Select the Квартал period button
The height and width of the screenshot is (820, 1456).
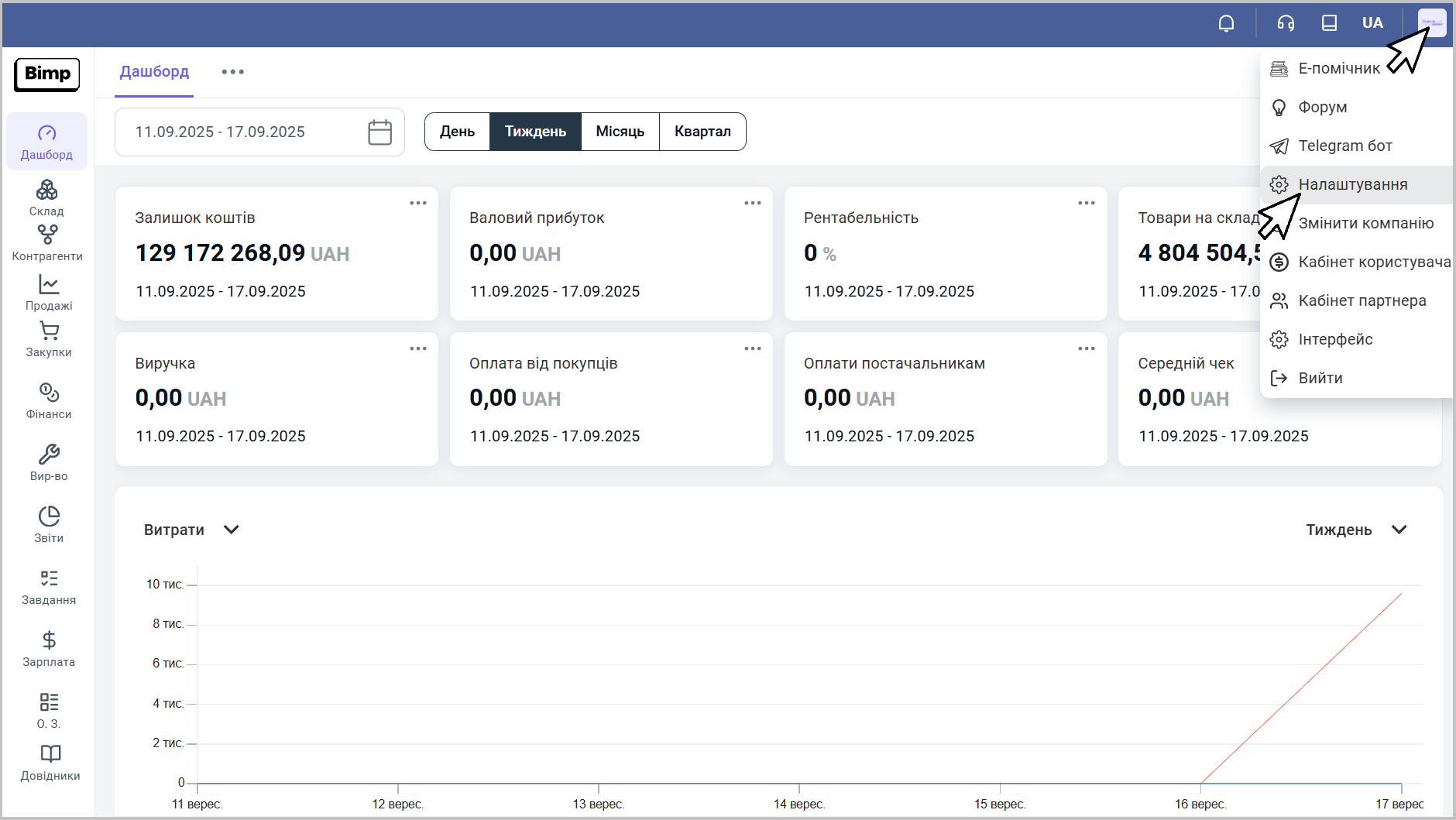(702, 132)
